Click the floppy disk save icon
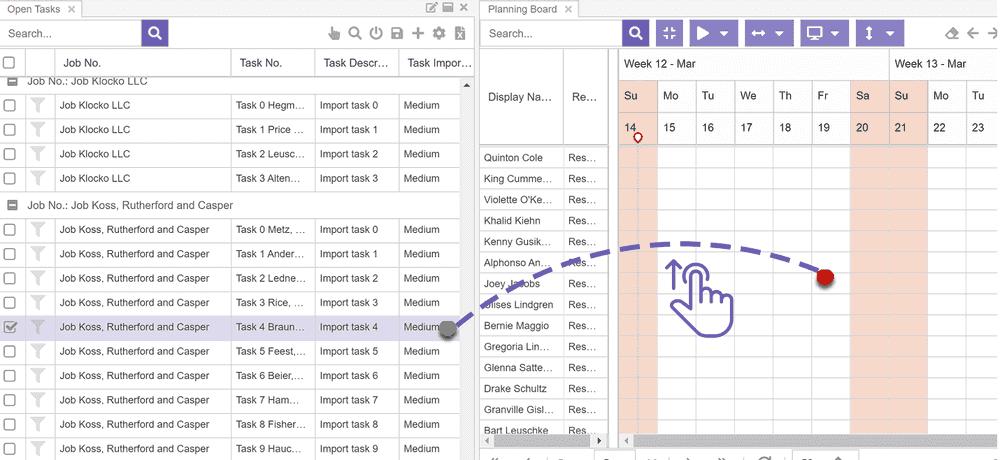 coord(397,34)
